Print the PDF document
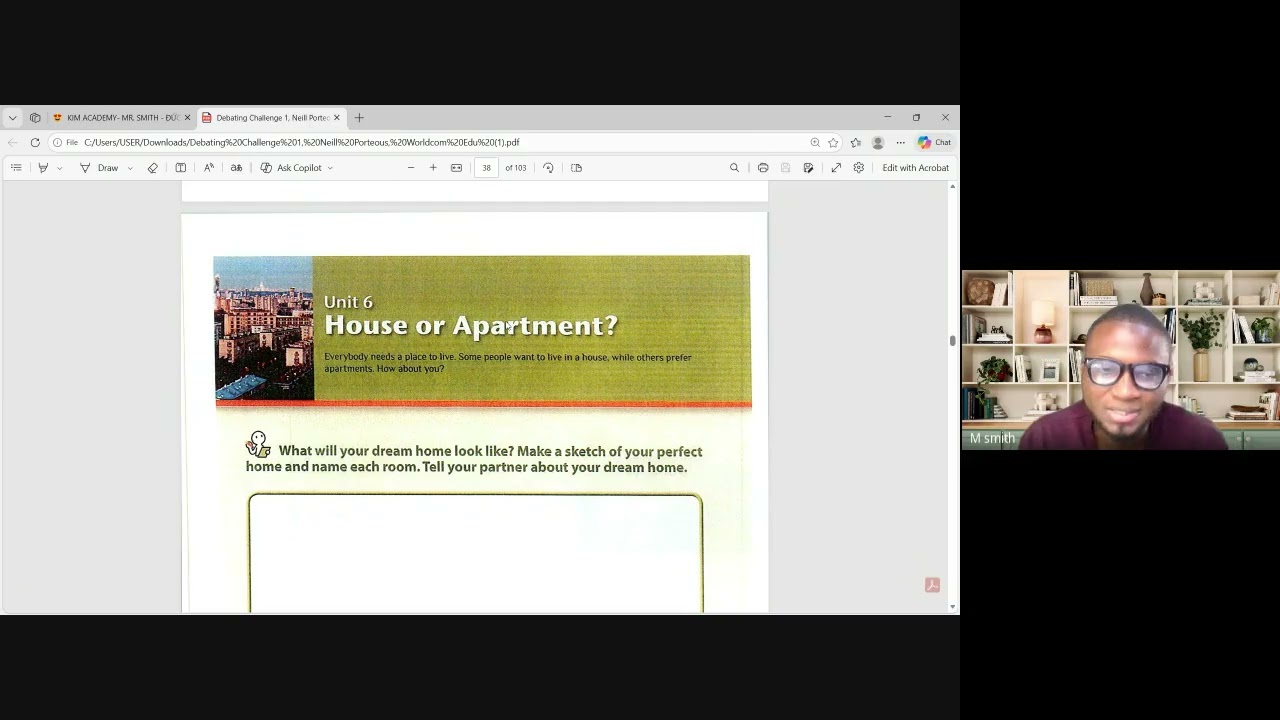 coord(763,168)
